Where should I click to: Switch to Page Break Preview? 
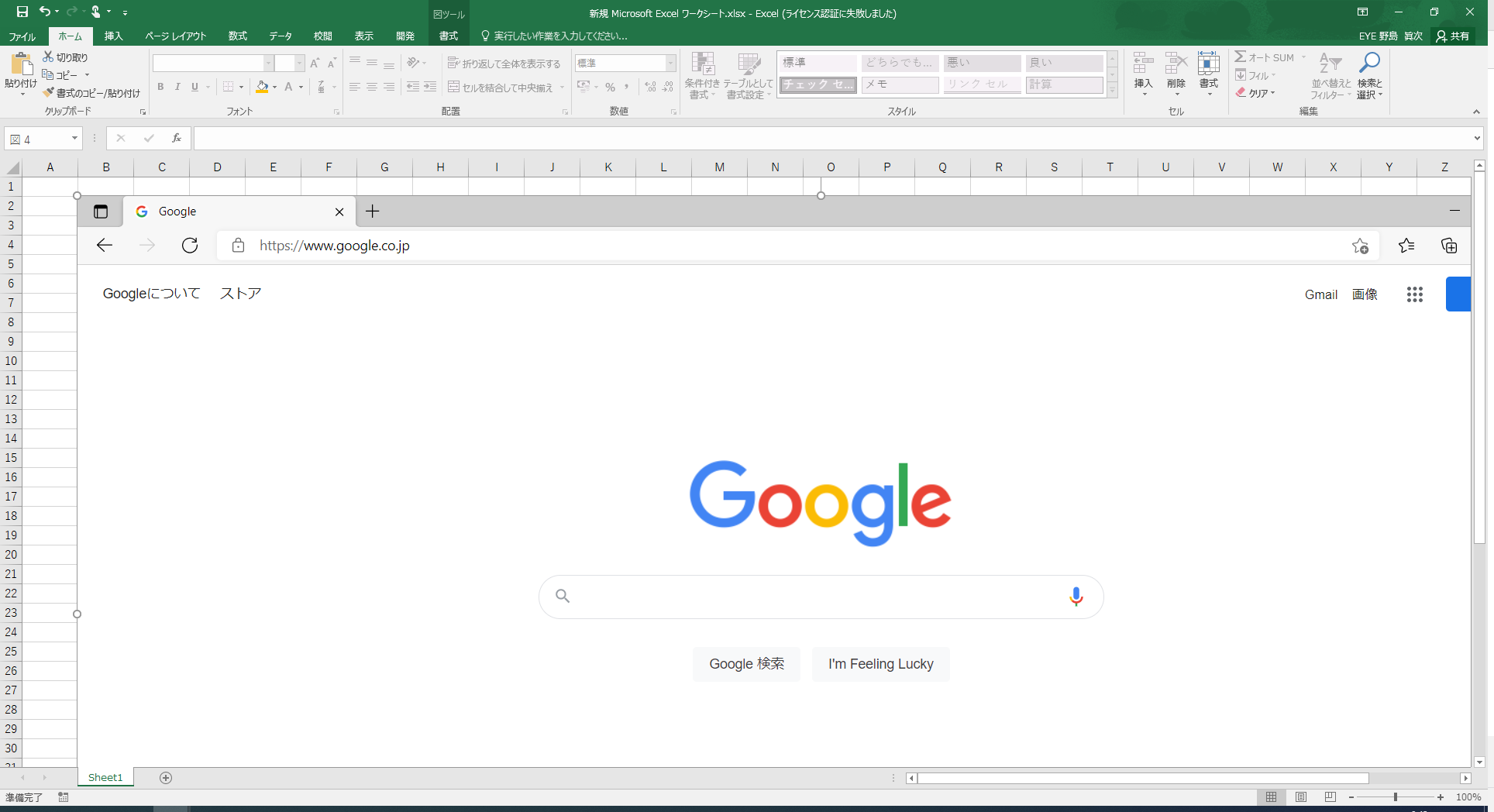pyautogui.click(x=1330, y=797)
